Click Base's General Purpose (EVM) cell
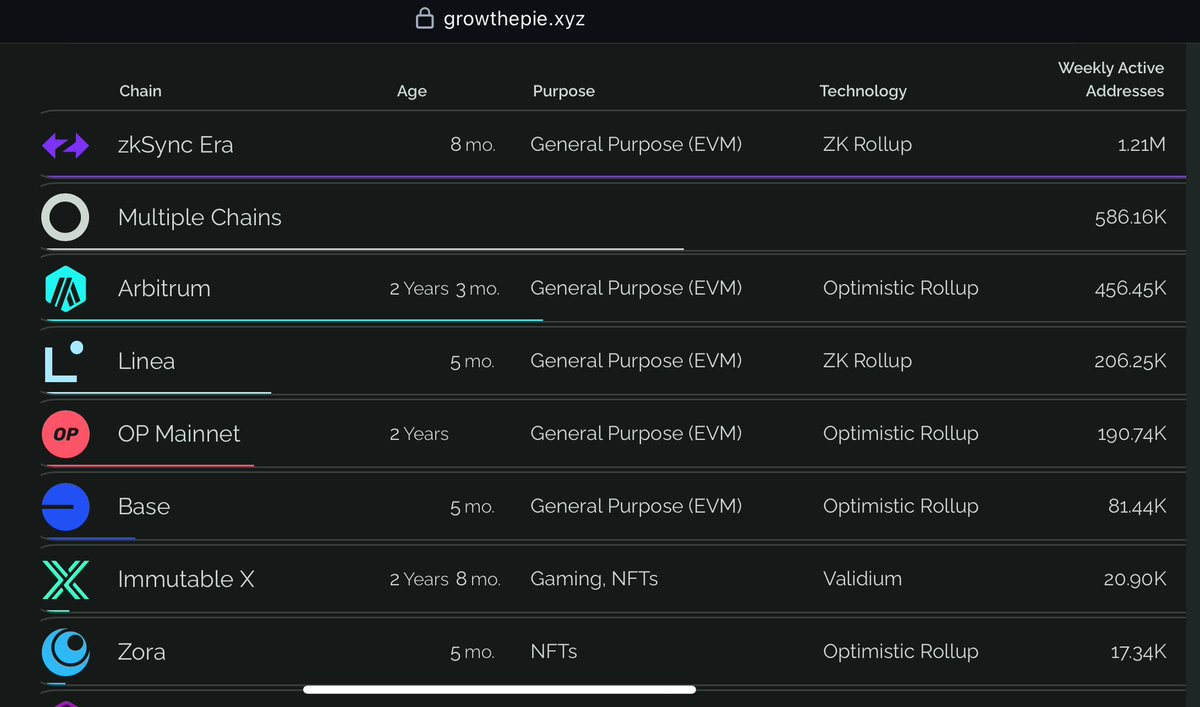 click(x=636, y=507)
